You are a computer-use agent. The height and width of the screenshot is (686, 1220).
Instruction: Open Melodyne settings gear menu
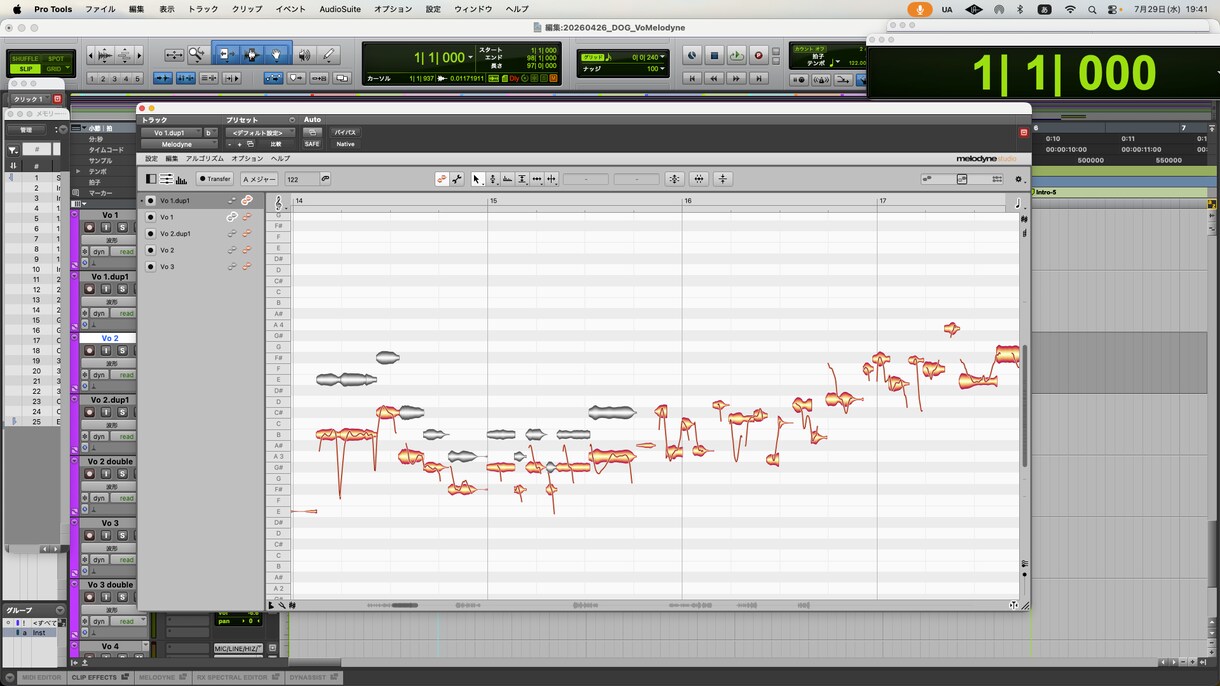pyautogui.click(x=1019, y=180)
